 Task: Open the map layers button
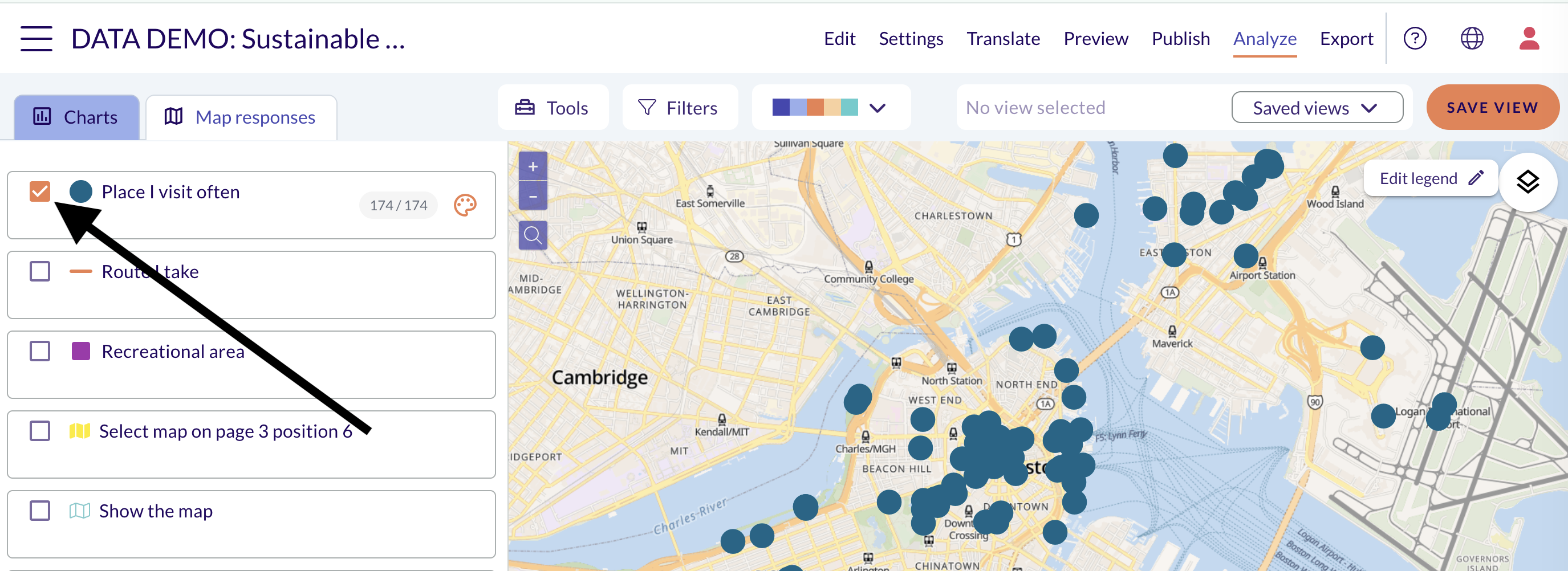coord(1527,182)
